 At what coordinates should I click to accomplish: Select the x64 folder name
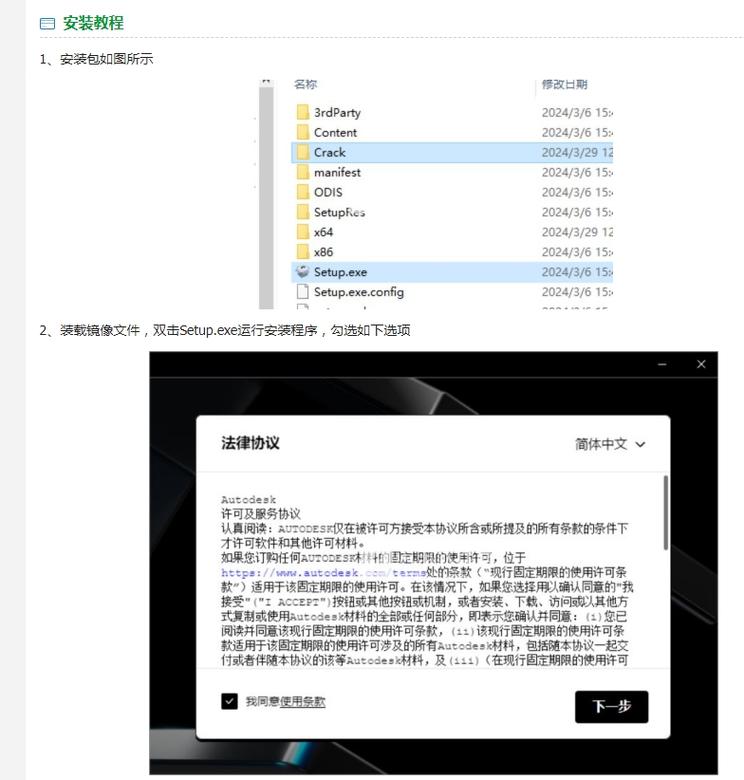[x=323, y=232]
